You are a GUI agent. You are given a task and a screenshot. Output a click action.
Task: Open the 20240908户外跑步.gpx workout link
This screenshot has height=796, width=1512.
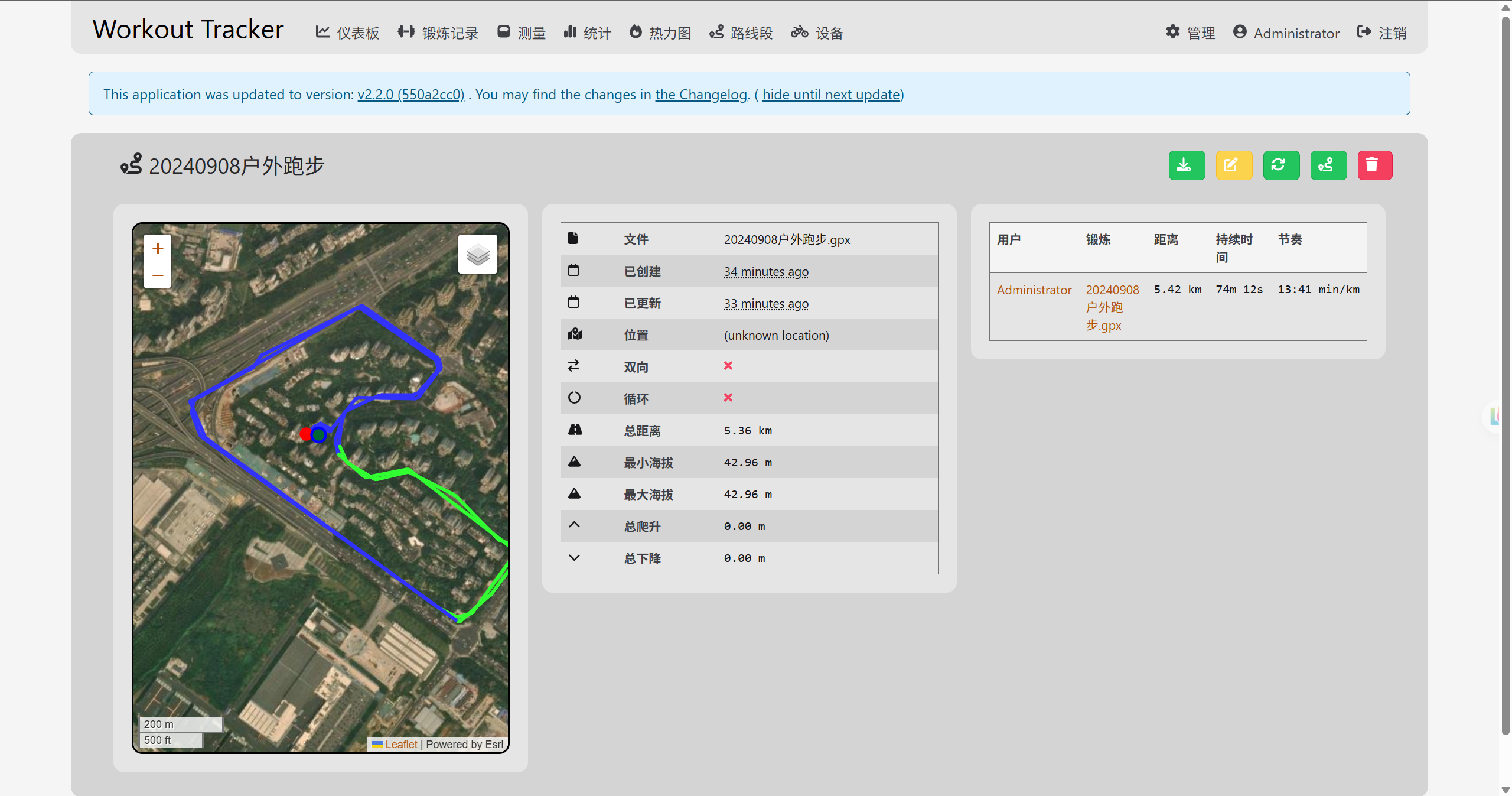(x=1112, y=307)
